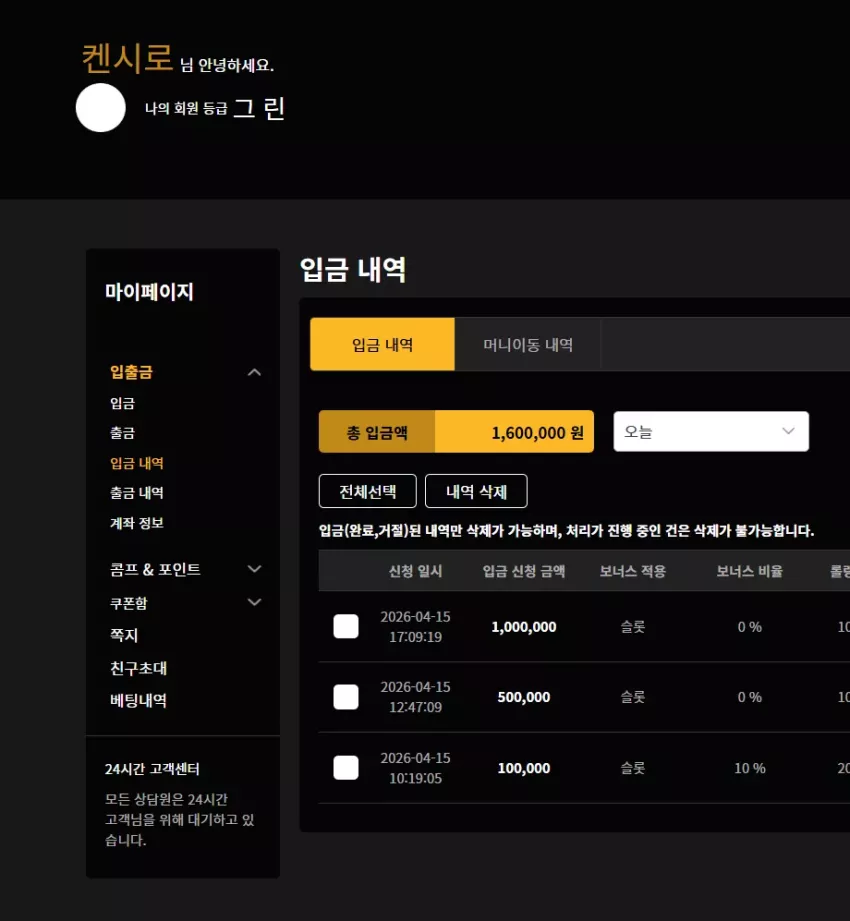Check the 1,000,000 deposit row checkbox
850x921 pixels.
click(x=346, y=626)
